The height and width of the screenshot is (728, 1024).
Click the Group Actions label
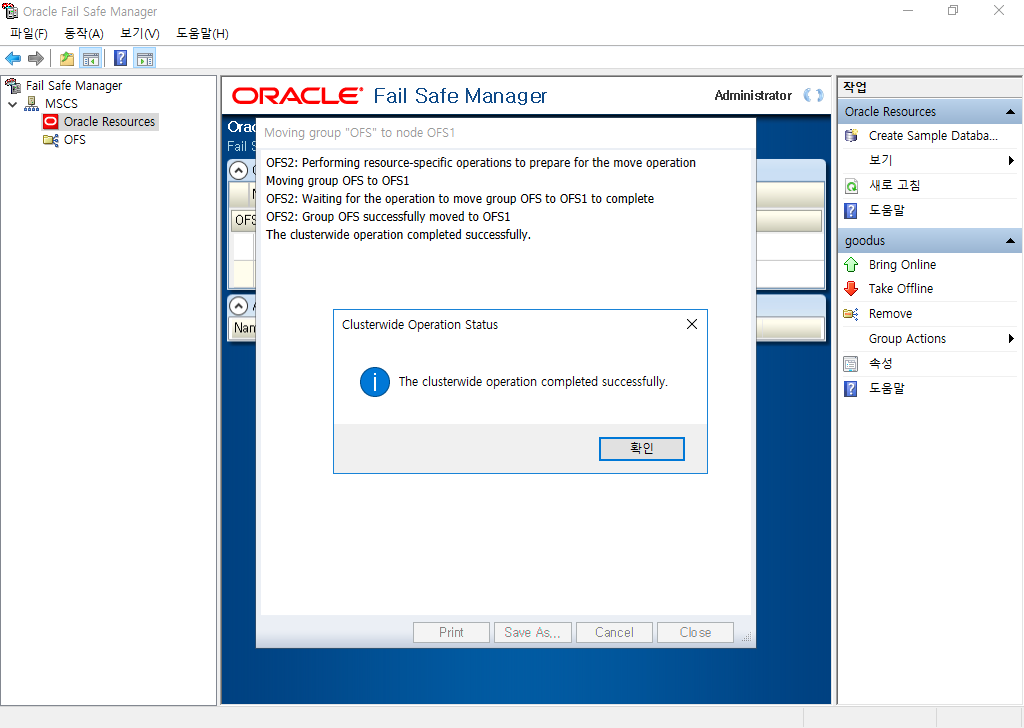click(x=907, y=339)
